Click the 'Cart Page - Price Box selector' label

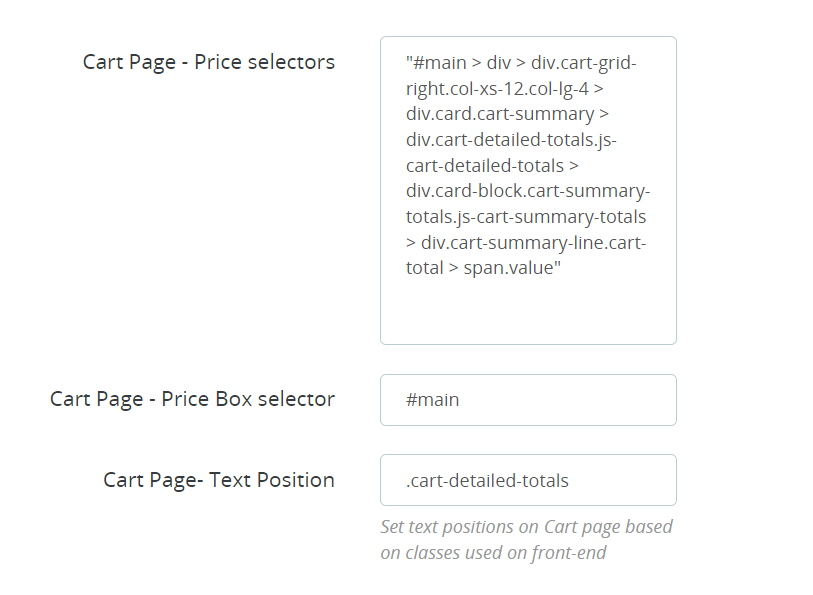click(x=192, y=399)
